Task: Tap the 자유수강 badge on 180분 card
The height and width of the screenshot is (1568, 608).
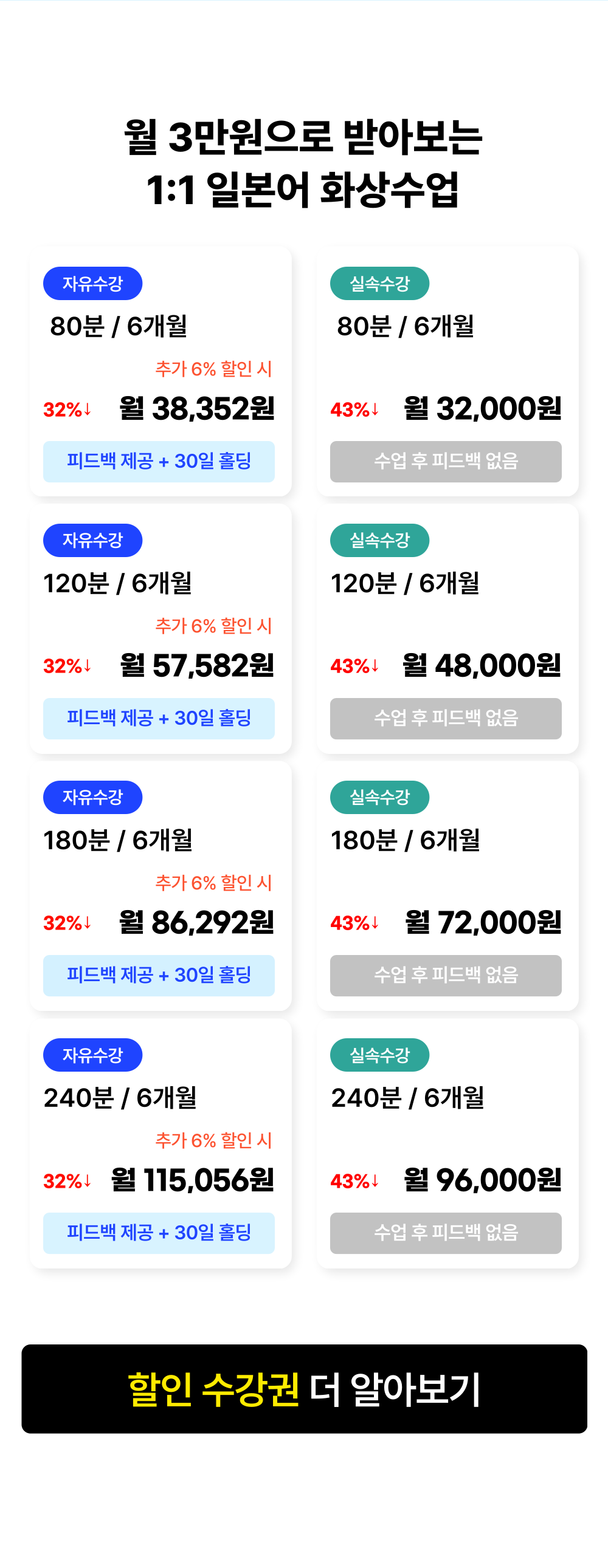Action: (x=92, y=798)
